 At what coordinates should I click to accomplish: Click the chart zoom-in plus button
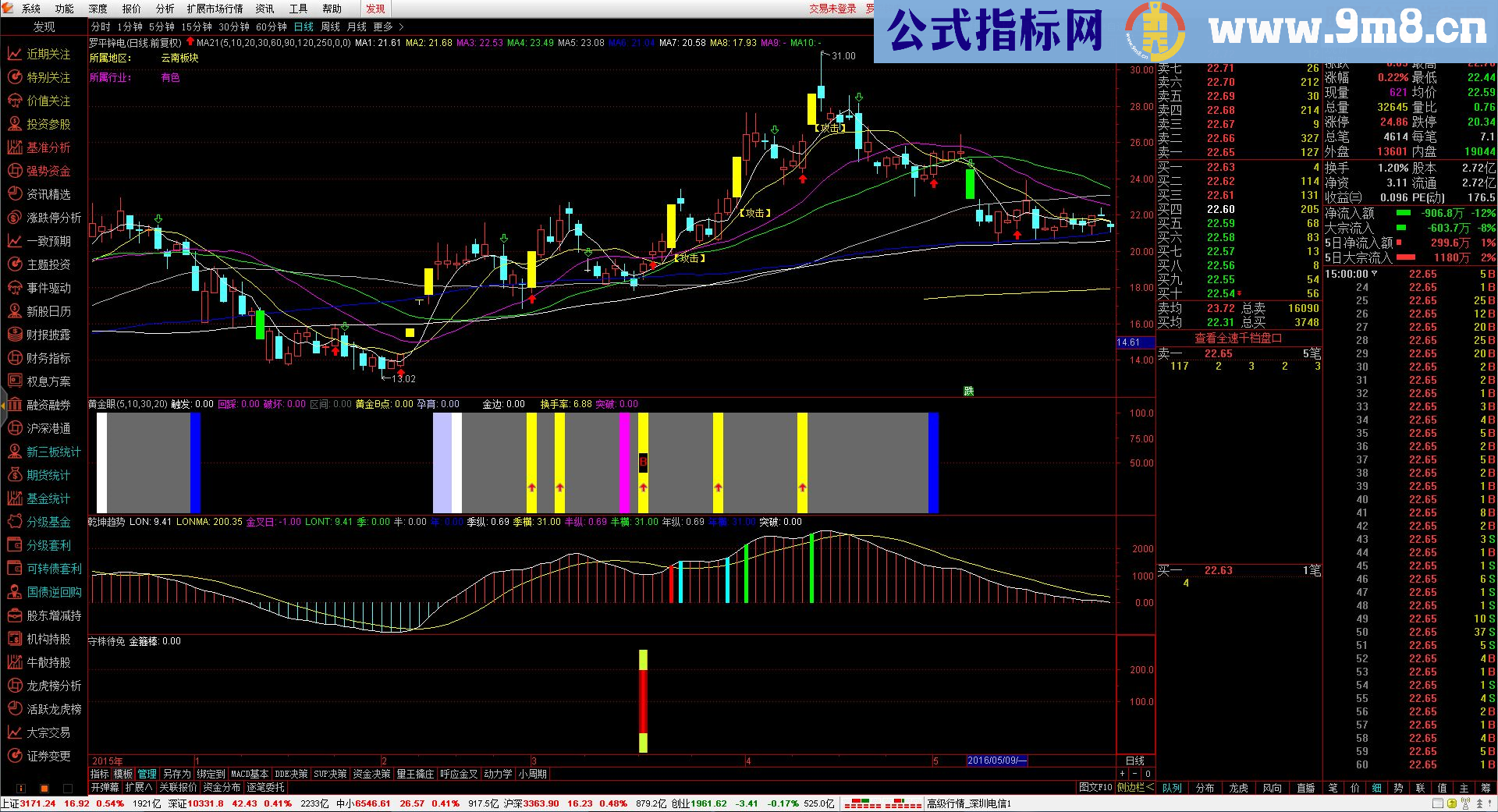coord(1123,775)
